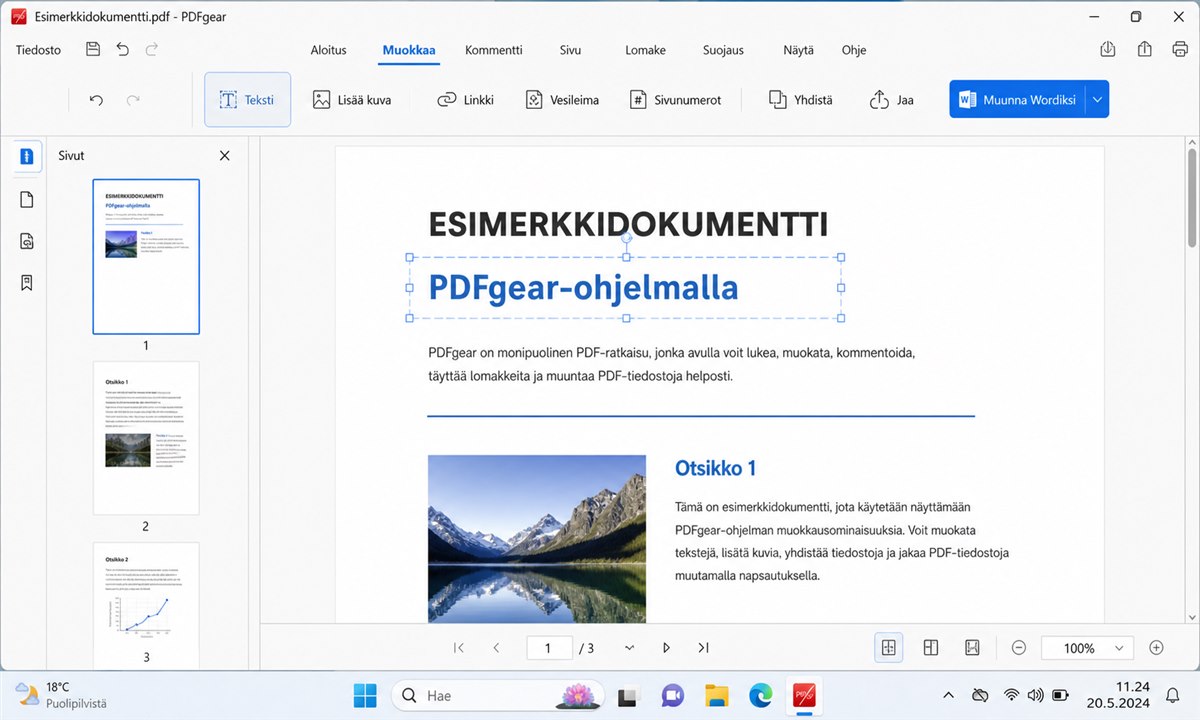The width and height of the screenshot is (1200, 720).
Task: Click the vertical document scrollbar
Action: click(x=1191, y=197)
